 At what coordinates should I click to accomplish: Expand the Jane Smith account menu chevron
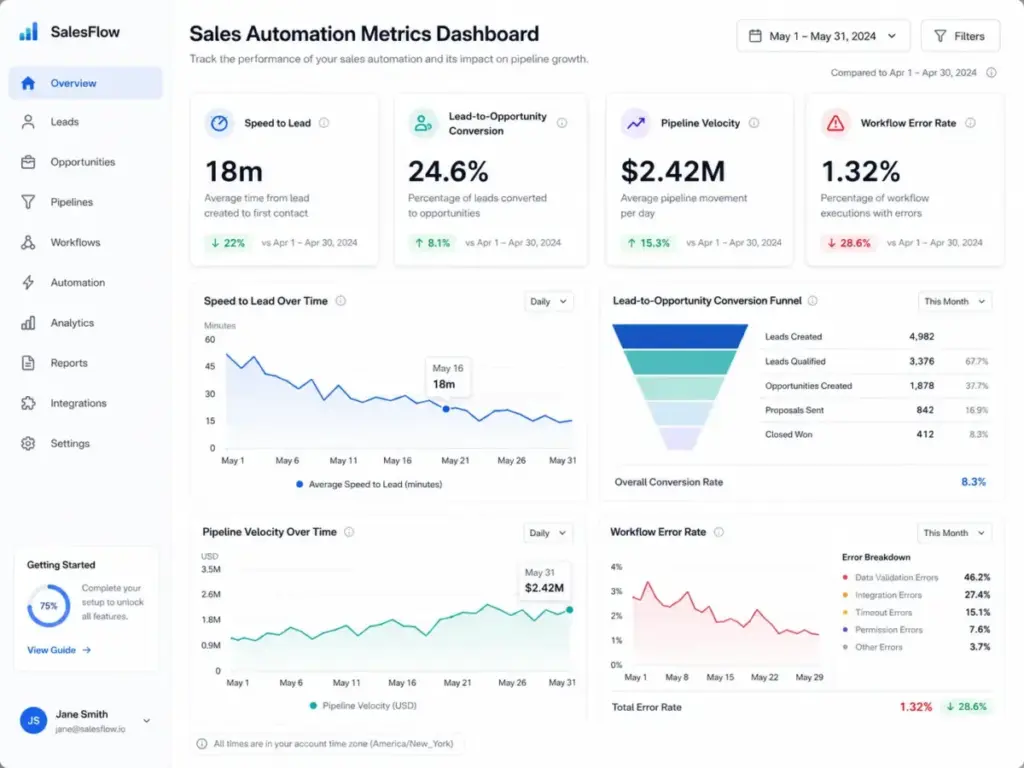(147, 721)
